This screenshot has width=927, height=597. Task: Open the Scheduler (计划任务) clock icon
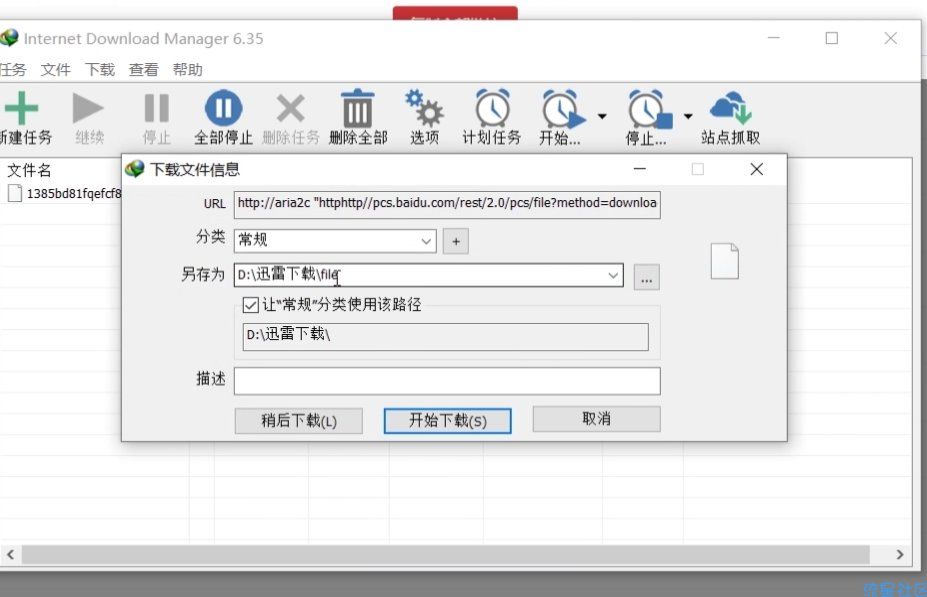492,108
